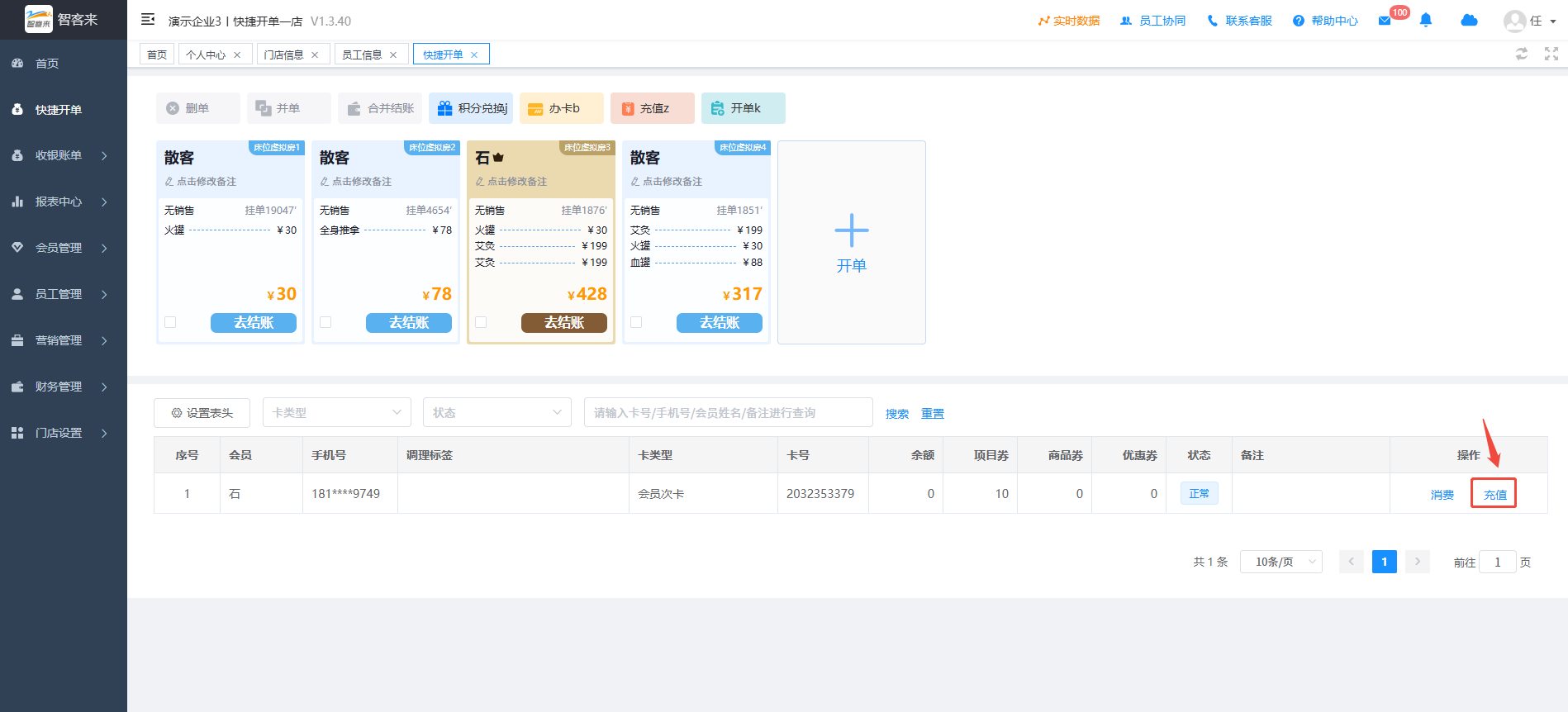This screenshot has width=1568, height=712.
Task: Go to 首页 in the sidebar
Action: (64, 63)
